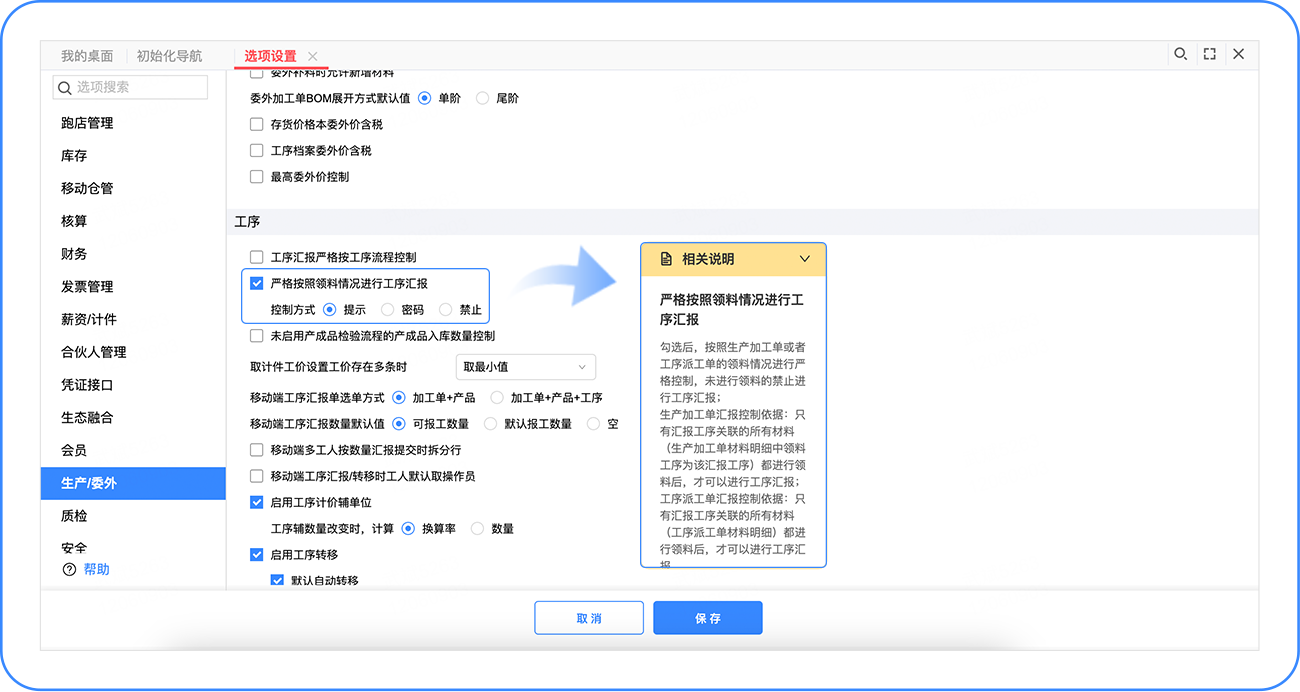Screen dimensions: 1300x692
Task: Click the 保存 button
Action: pyautogui.click(x=708, y=618)
